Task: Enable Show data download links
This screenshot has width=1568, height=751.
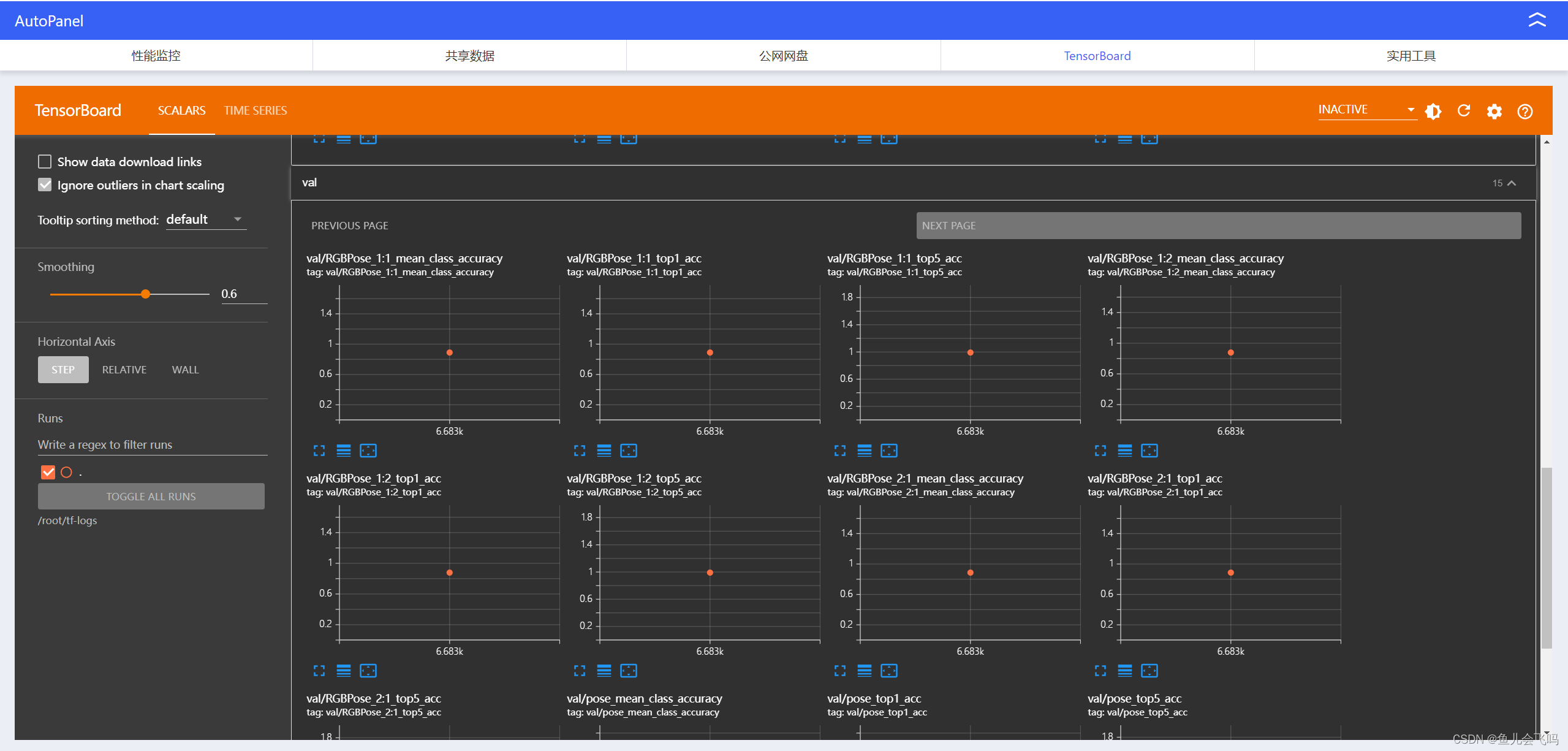Action: [x=45, y=162]
